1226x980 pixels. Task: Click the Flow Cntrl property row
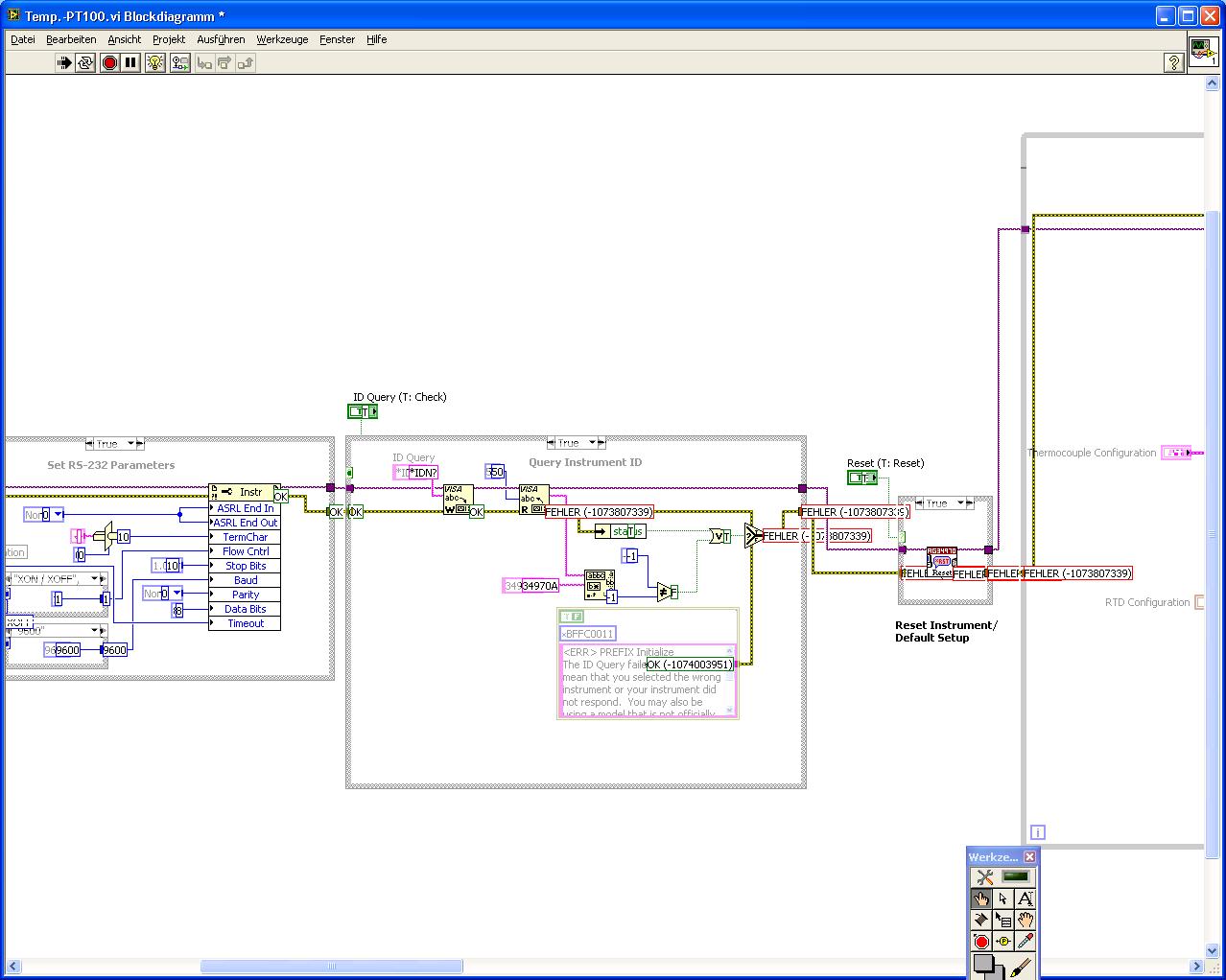click(x=245, y=551)
